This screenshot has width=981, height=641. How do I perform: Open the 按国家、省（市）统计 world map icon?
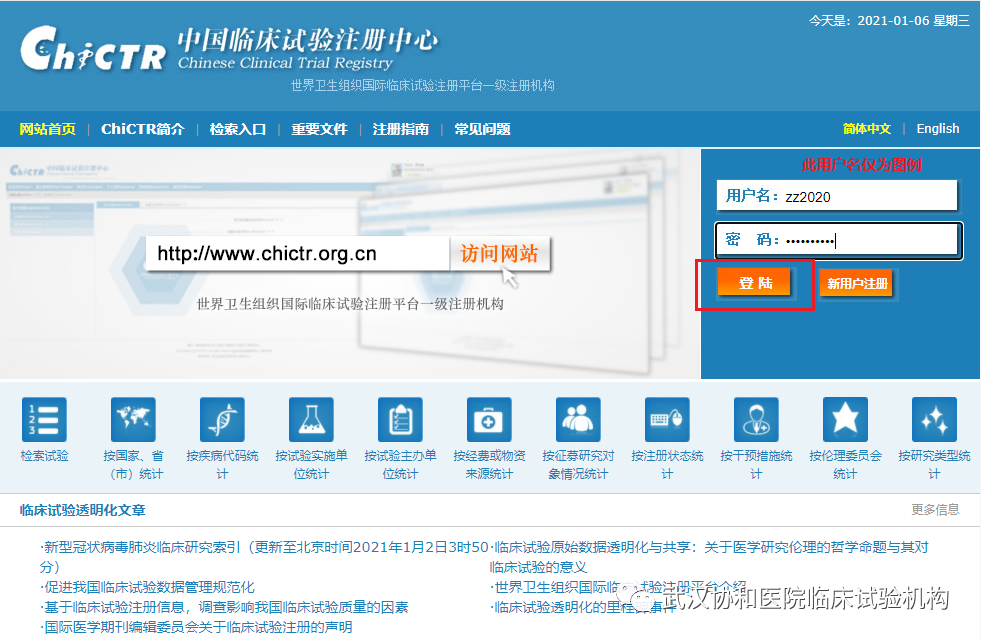[x=133, y=420]
